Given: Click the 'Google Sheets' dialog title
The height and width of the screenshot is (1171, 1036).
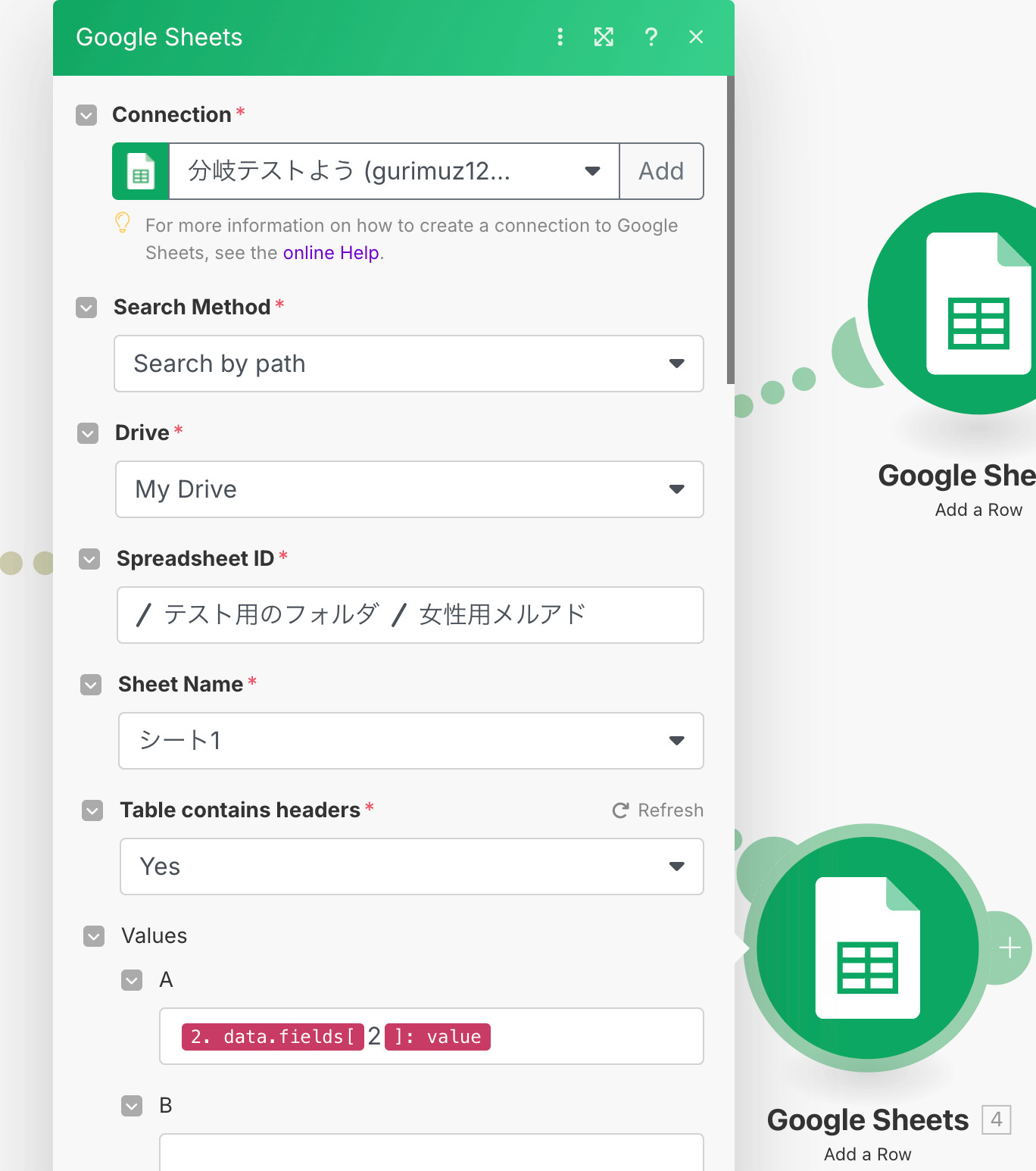Looking at the screenshot, I should 159,37.
